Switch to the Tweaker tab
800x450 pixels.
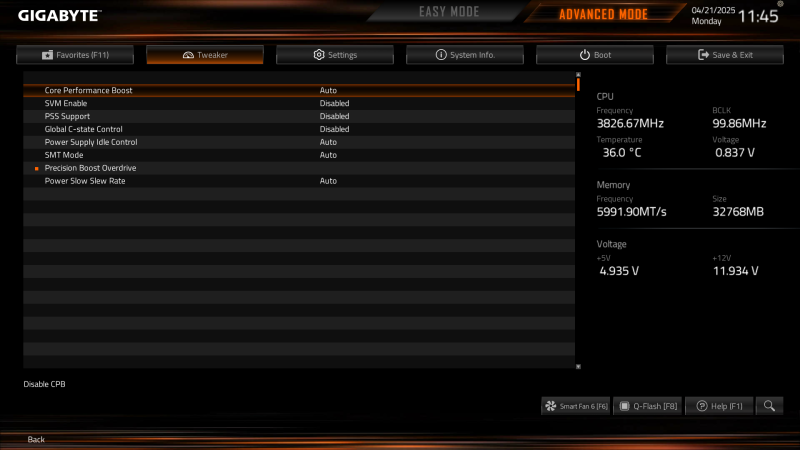pyautogui.click(x=205, y=55)
